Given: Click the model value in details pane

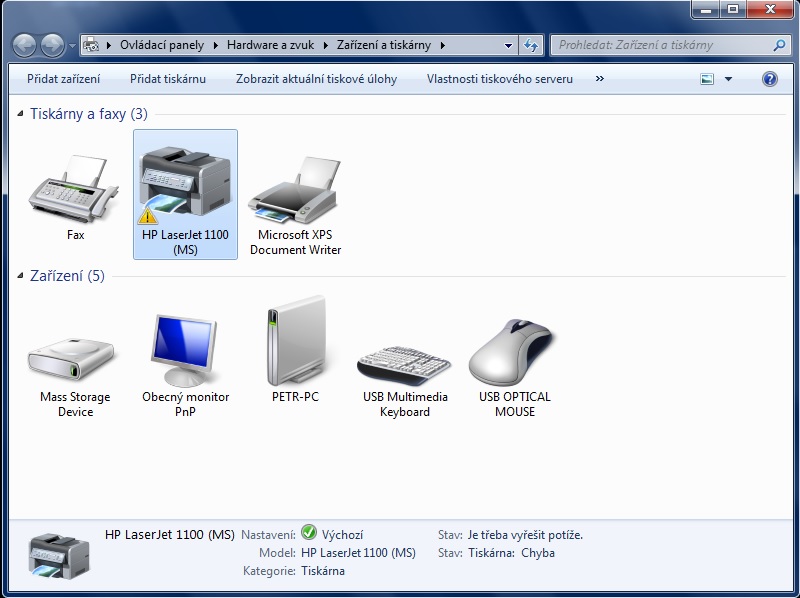Looking at the screenshot, I should click(358, 553).
